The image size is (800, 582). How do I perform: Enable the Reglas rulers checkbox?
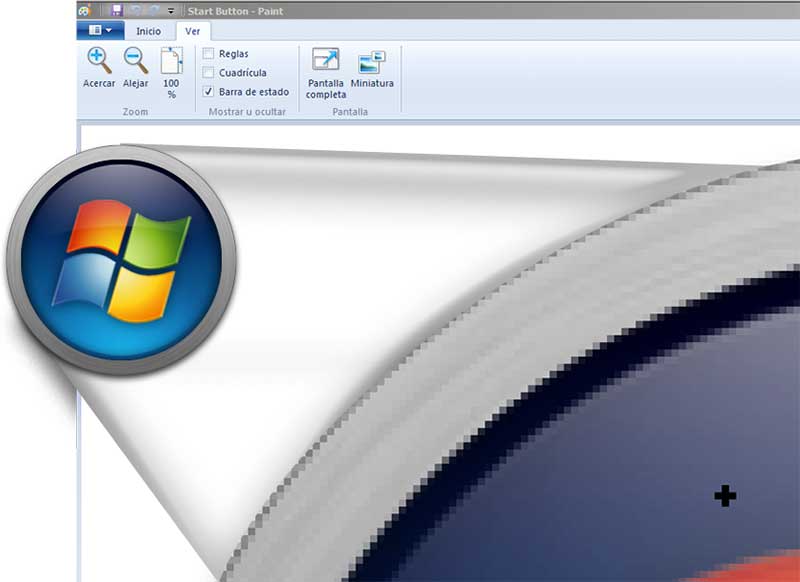pyautogui.click(x=208, y=54)
